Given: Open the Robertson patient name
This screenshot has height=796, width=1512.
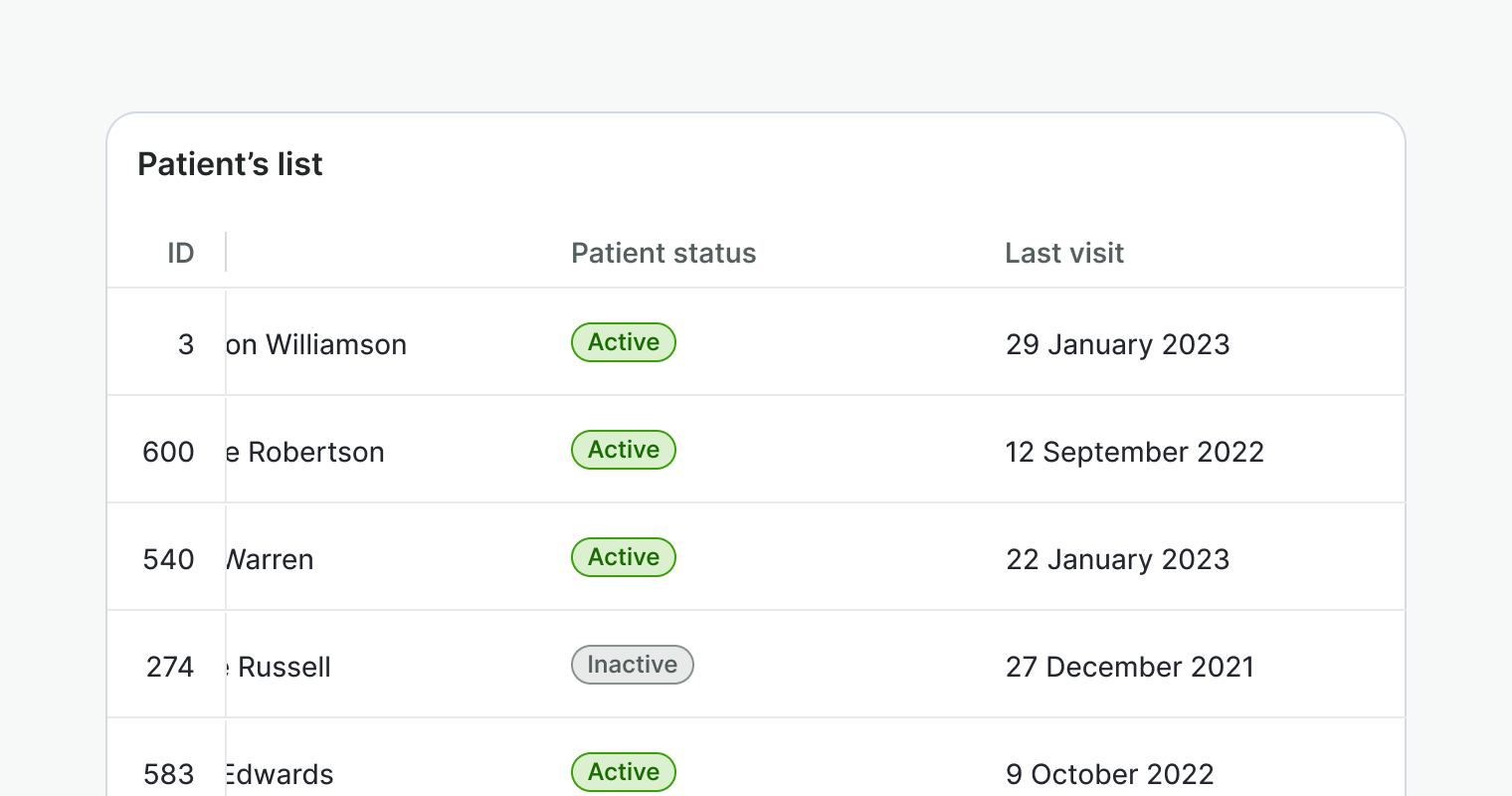Looking at the screenshot, I should [305, 452].
